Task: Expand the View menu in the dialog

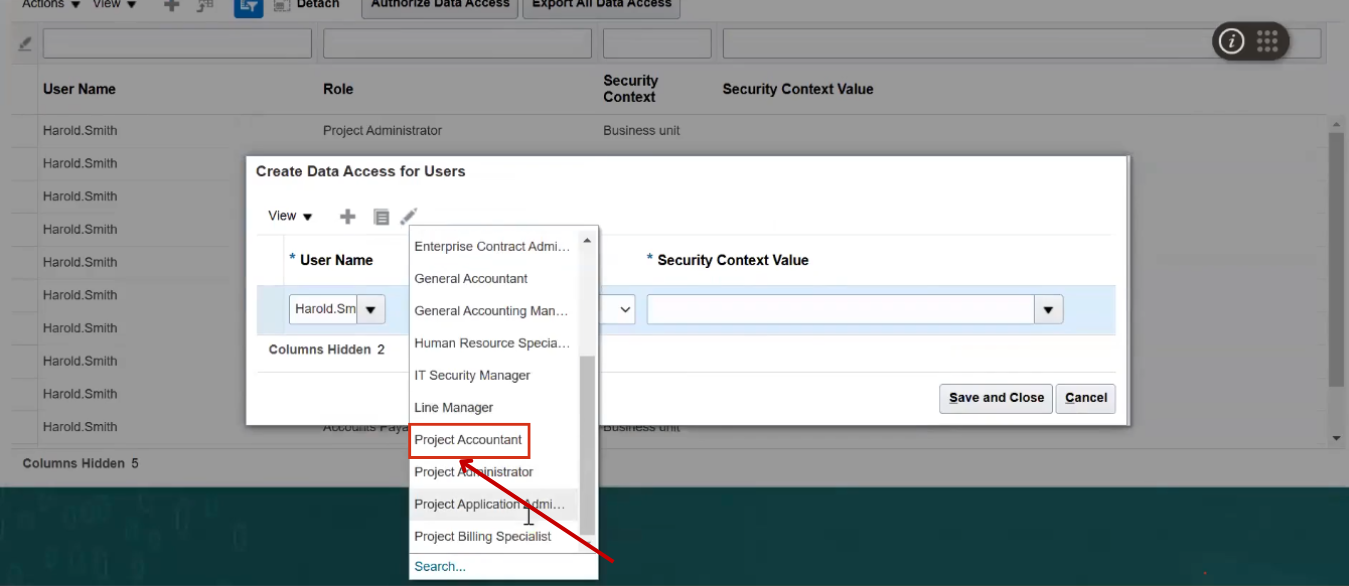Action: tap(288, 215)
